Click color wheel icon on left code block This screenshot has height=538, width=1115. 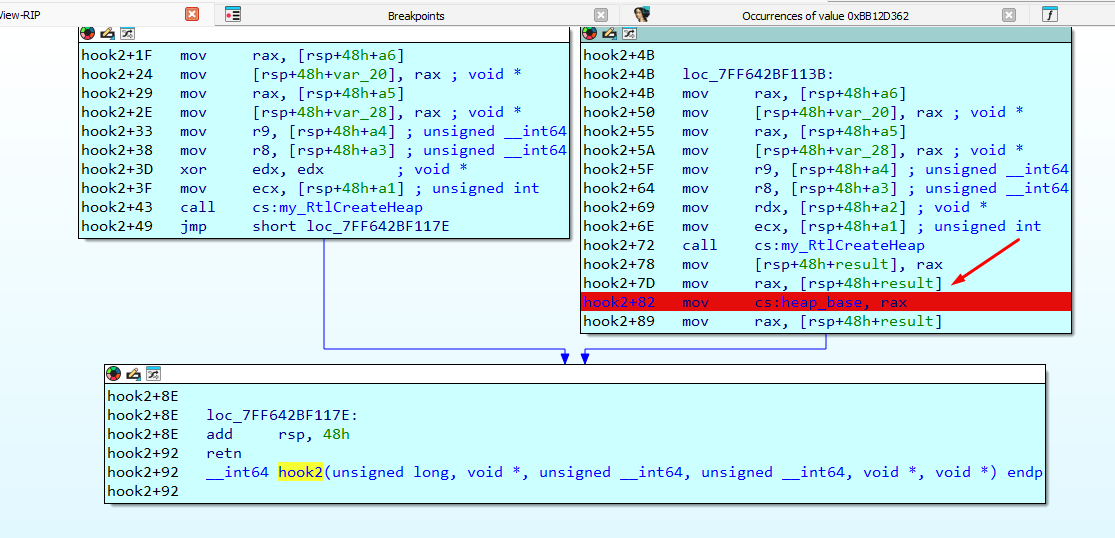(x=87, y=33)
